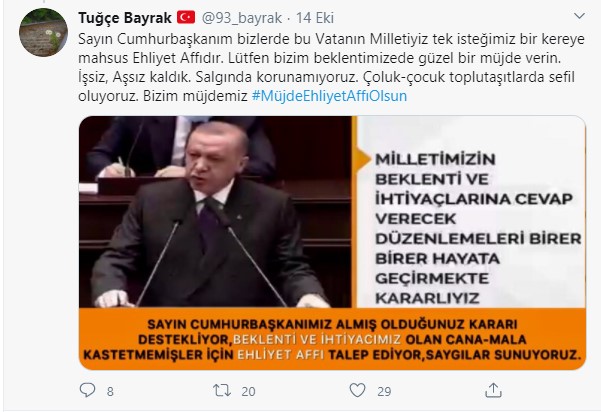Open the #MüjdeEhliyetAffıOlsun hashtag

click(x=329, y=96)
